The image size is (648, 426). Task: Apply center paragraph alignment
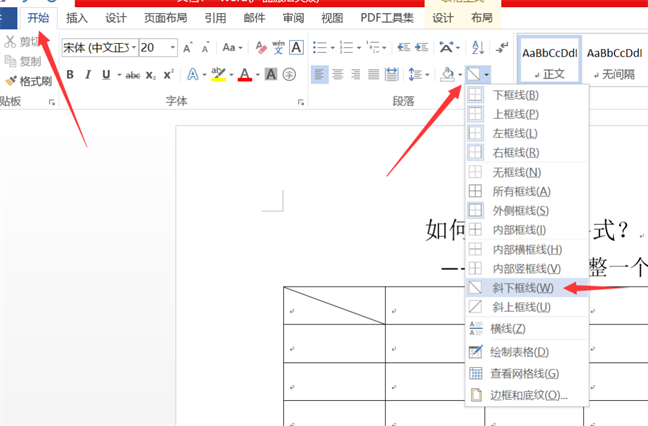(x=337, y=74)
